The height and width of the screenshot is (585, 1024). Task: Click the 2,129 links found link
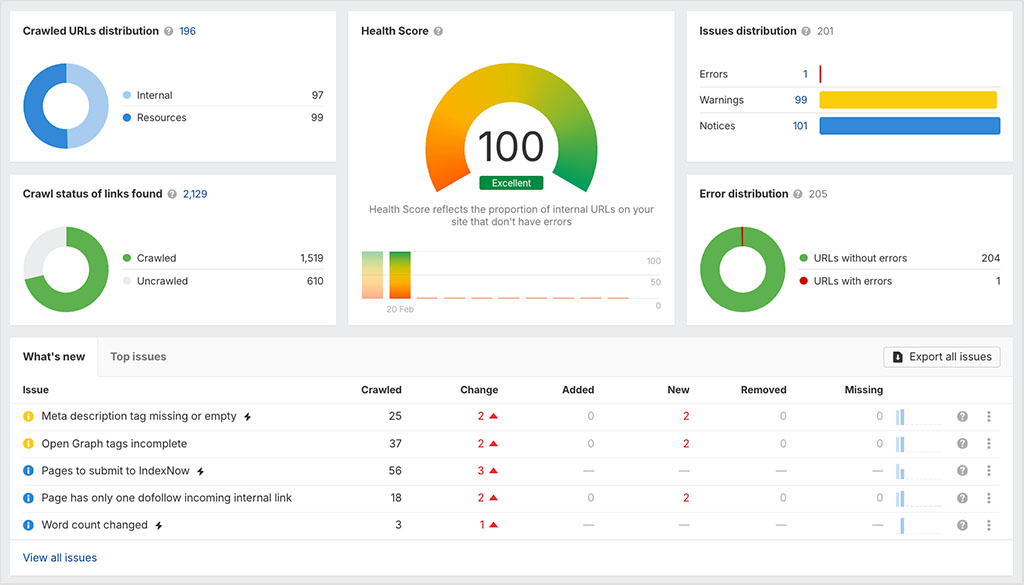click(194, 194)
